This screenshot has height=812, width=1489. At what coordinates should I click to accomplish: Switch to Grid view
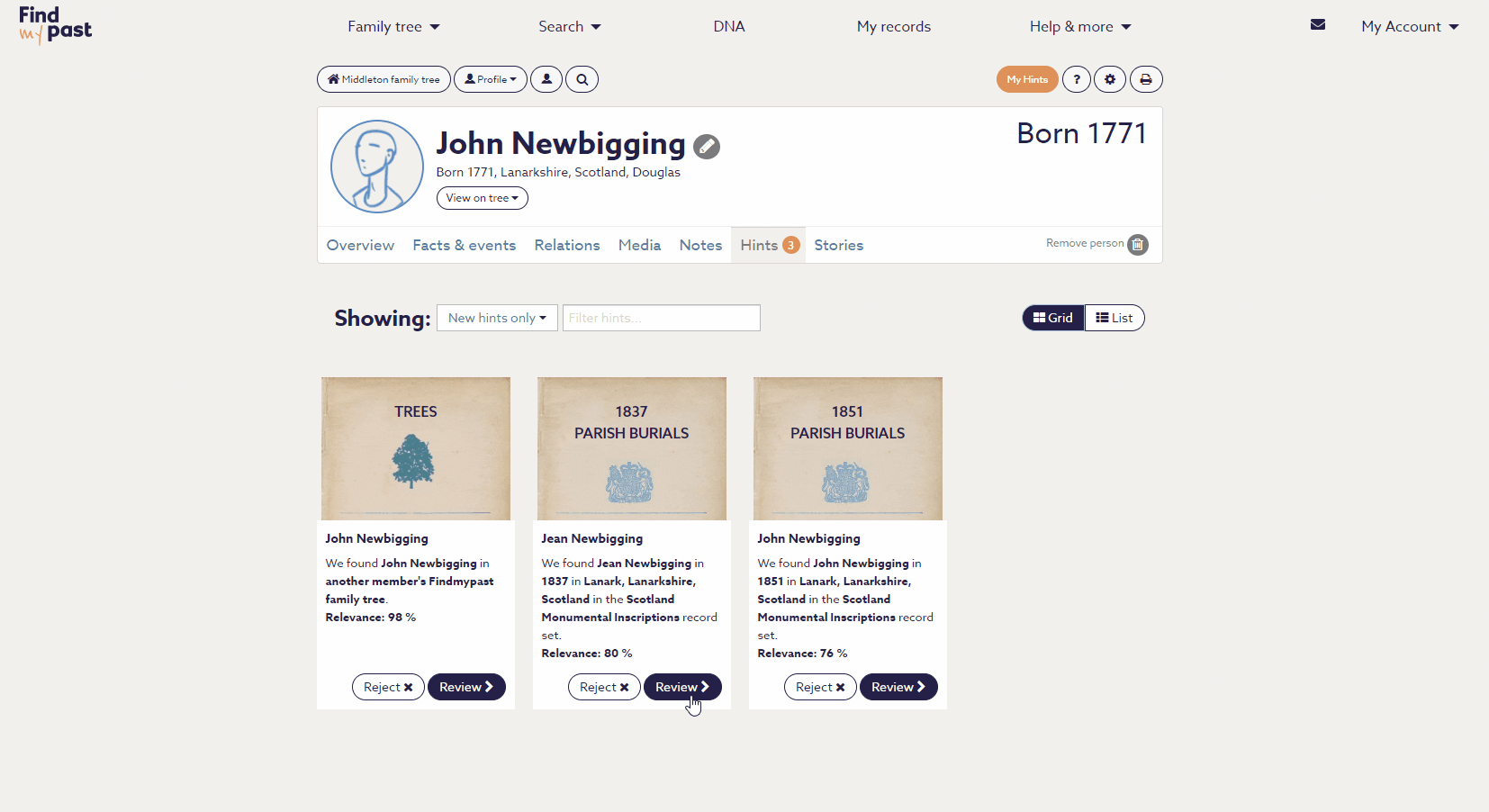[x=1053, y=318]
